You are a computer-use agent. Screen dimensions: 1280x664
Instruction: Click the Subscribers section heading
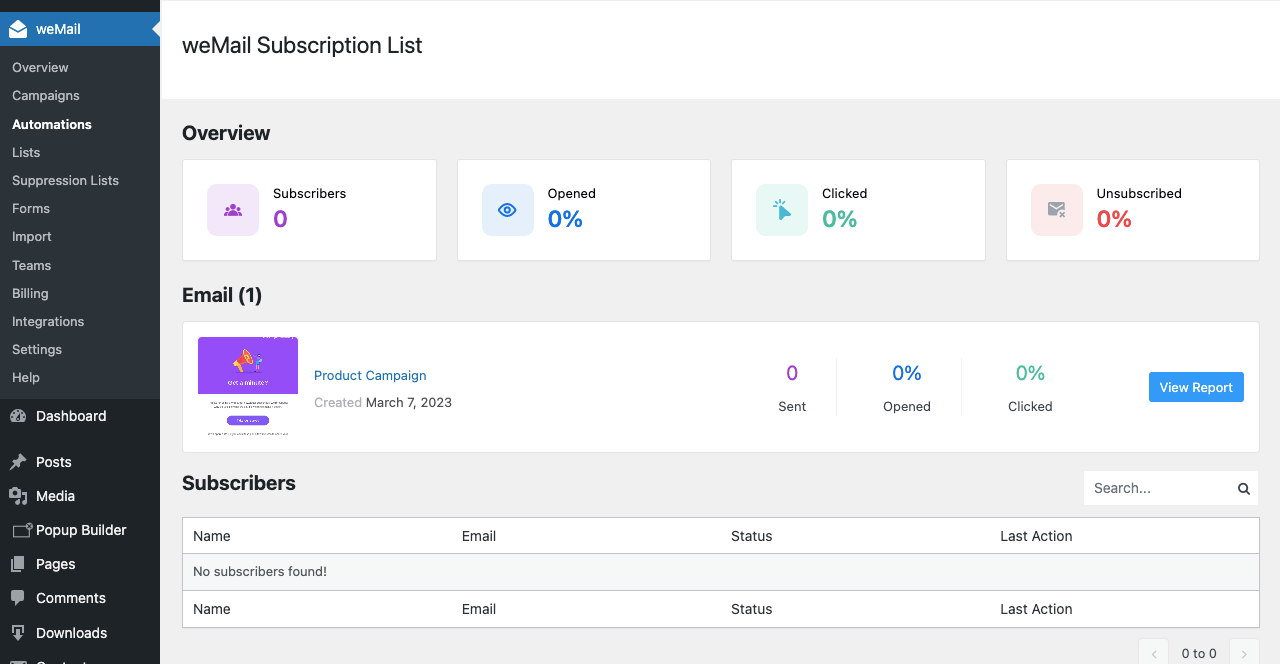point(239,483)
